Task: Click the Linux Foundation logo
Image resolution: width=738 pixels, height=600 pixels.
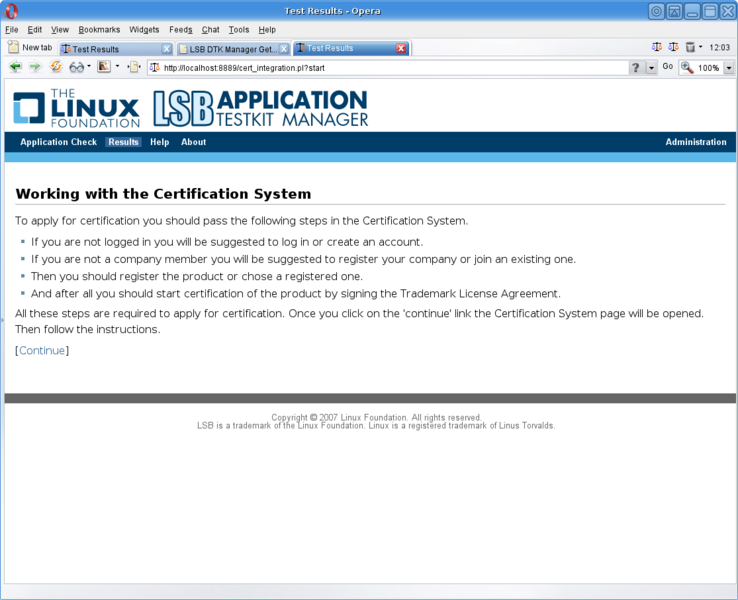Action: [x=77, y=108]
